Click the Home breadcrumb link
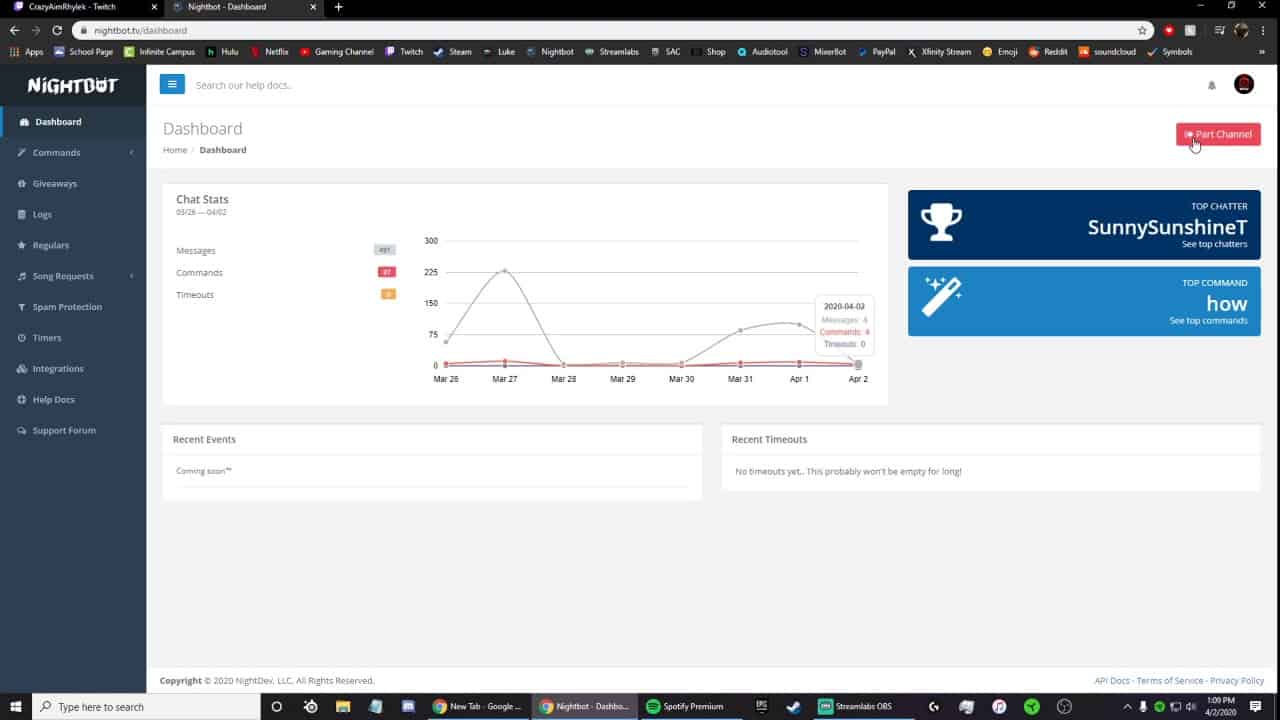Screen dimensions: 1280x720 click(175, 150)
